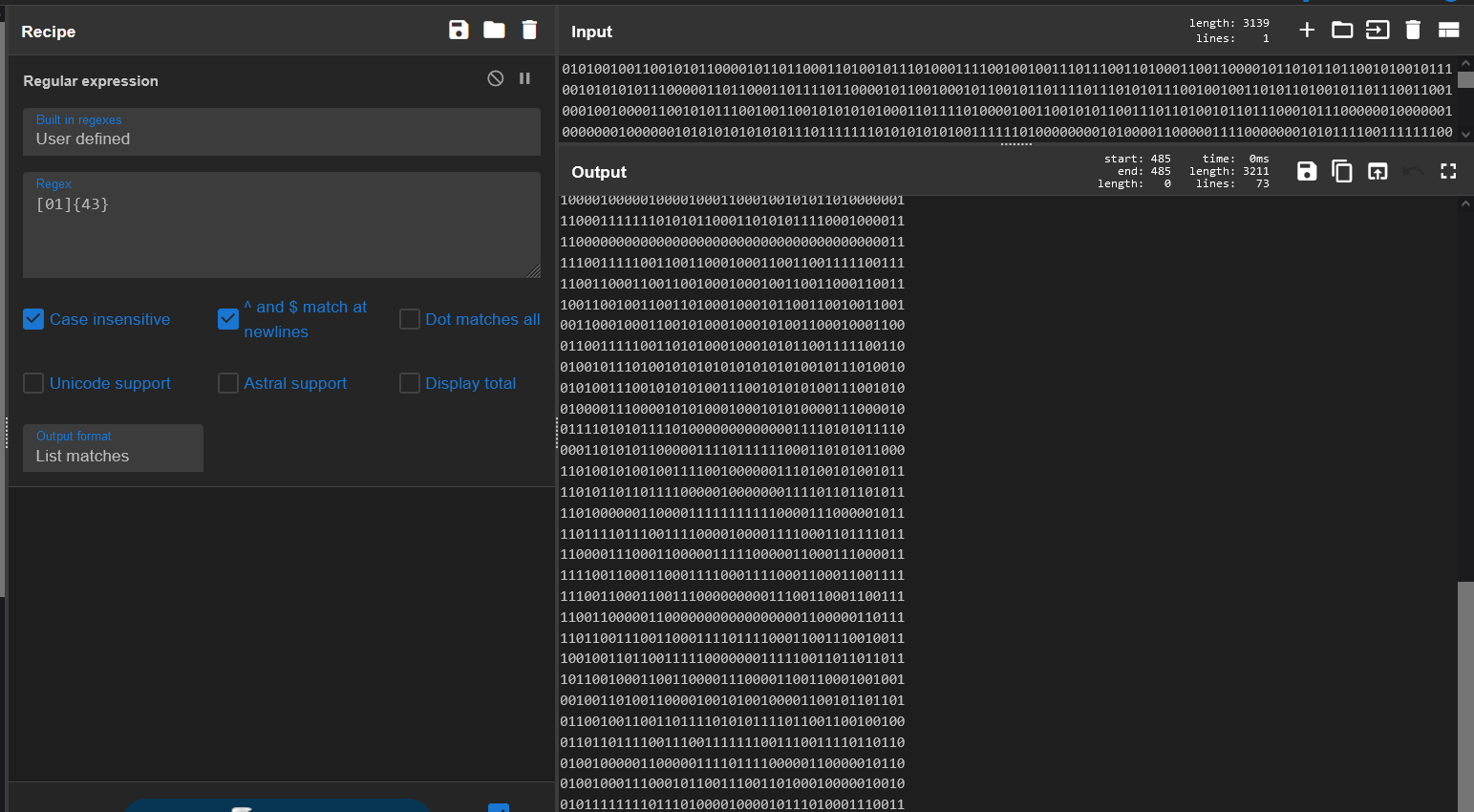Save output to file
Screen dimensions: 1474x812
tap(1307, 171)
